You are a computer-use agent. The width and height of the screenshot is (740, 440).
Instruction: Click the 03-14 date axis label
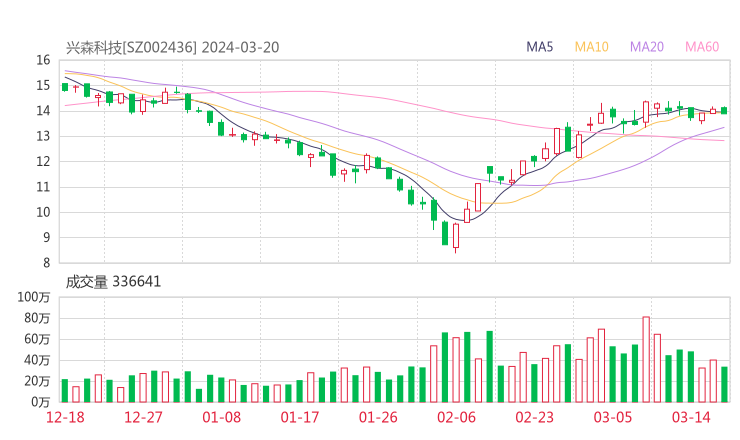[691, 417]
